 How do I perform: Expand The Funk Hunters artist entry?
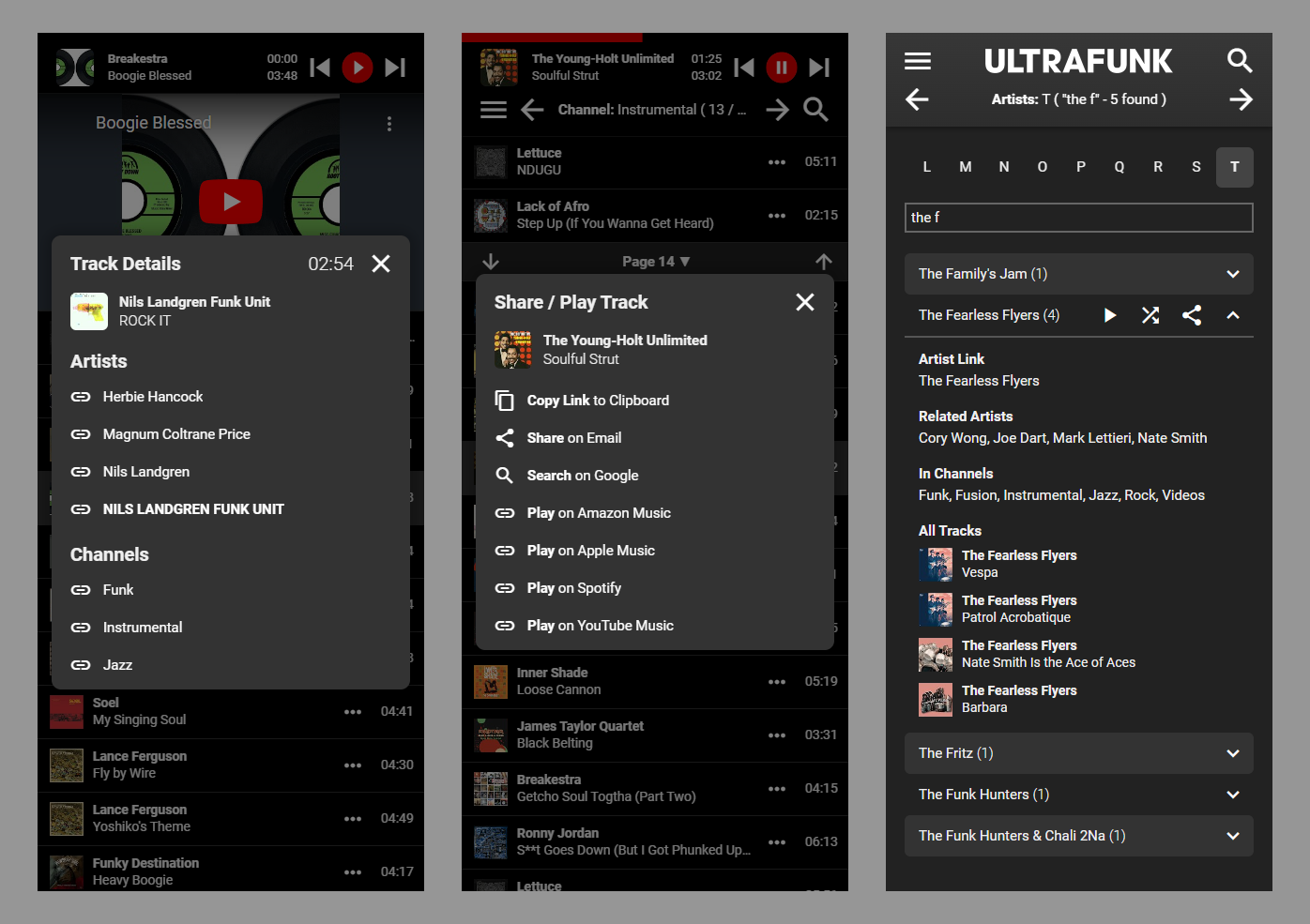tap(1233, 795)
